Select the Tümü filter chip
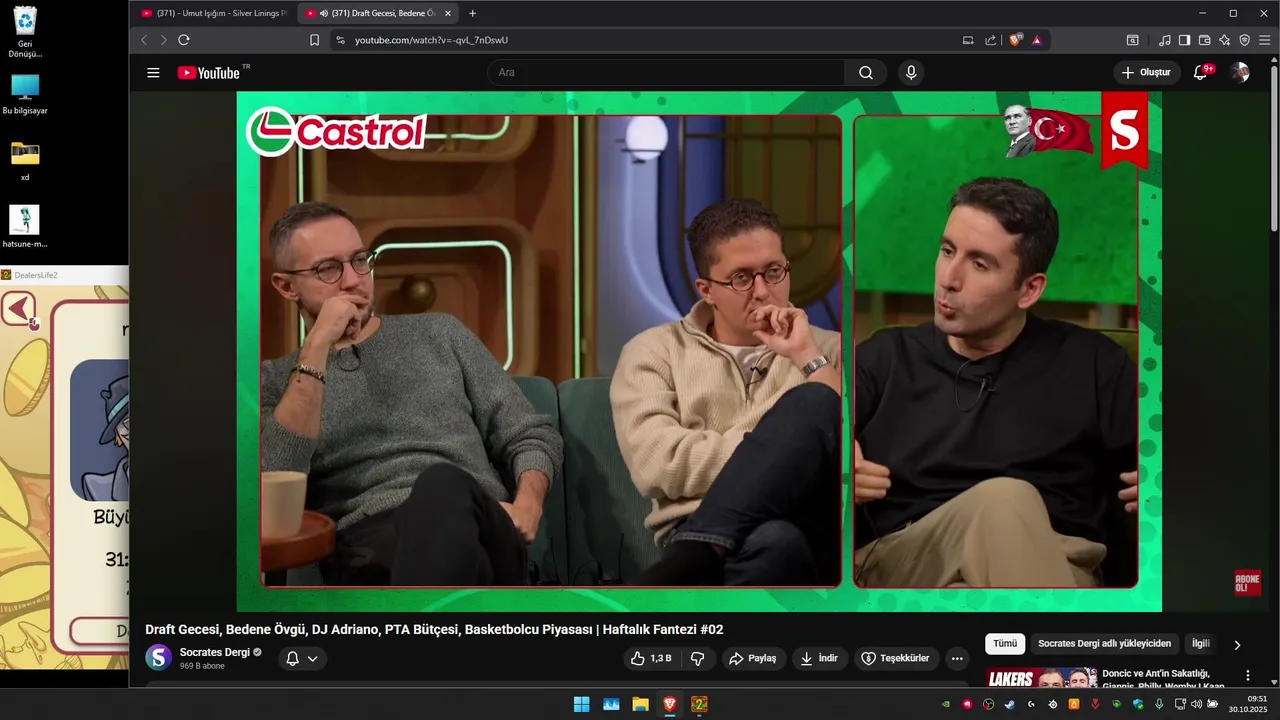This screenshot has width=1280, height=720. pos(1005,644)
